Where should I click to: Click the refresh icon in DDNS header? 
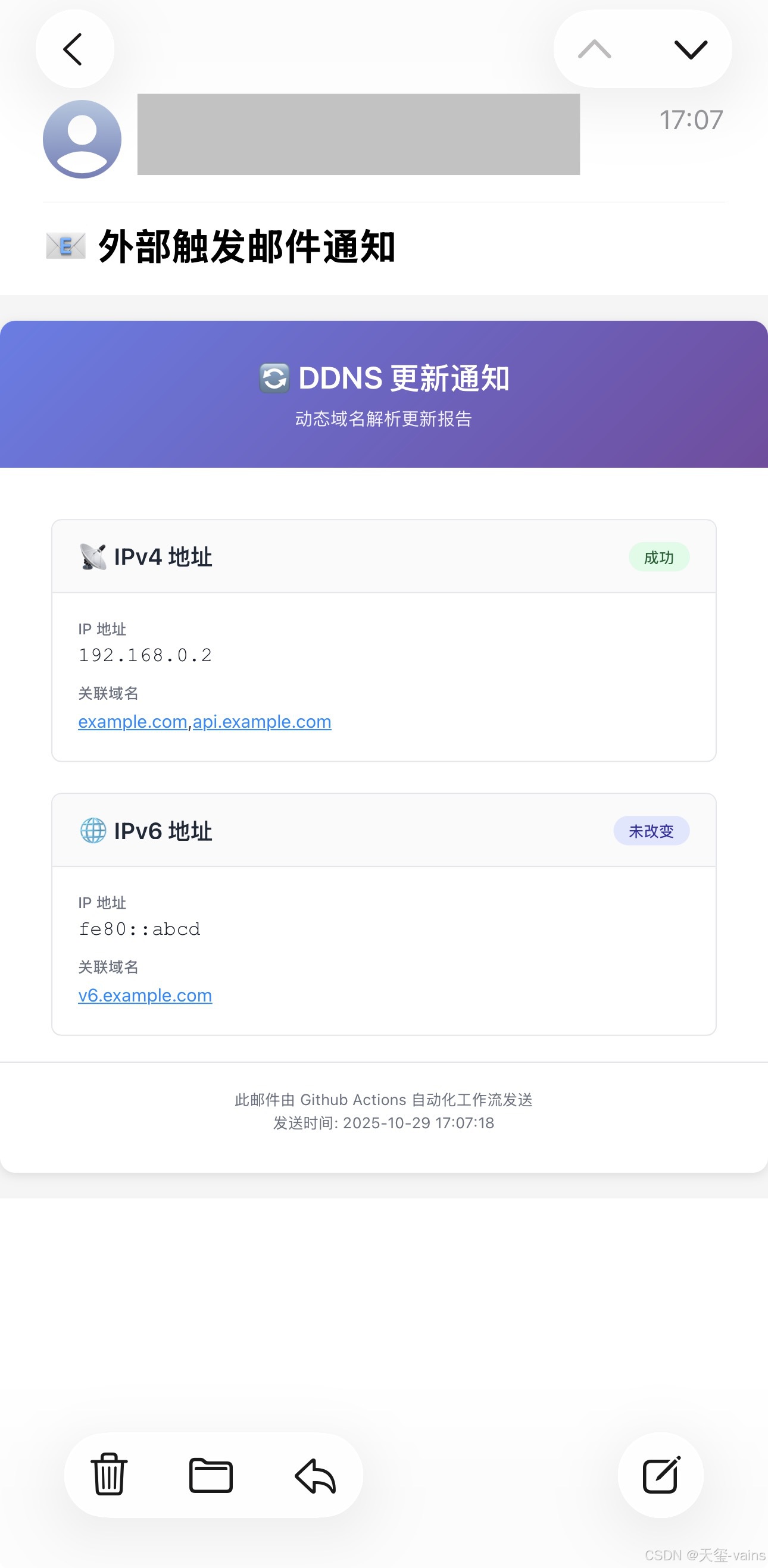[x=273, y=377]
